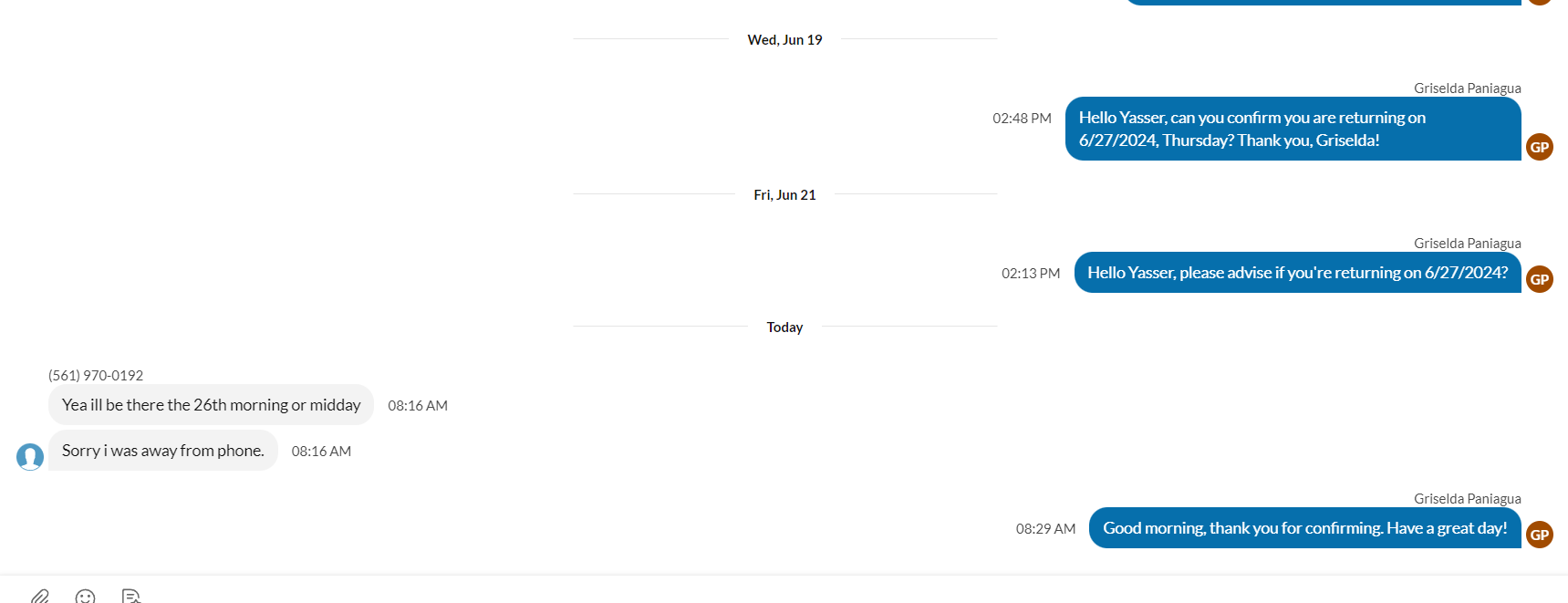Click the 02:48 PM timestamp
1568x603 pixels.
[x=1022, y=118]
